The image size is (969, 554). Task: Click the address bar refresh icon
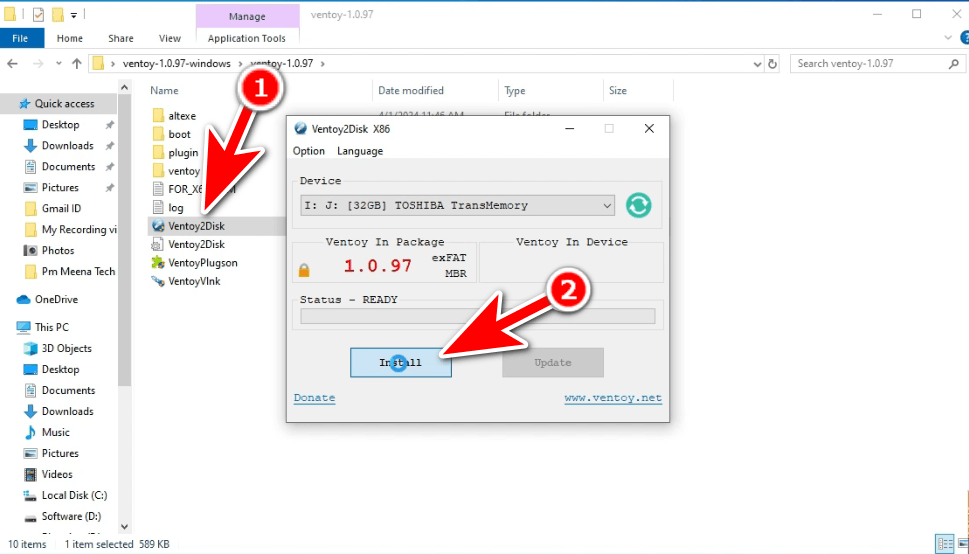click(x=772, y=64)
